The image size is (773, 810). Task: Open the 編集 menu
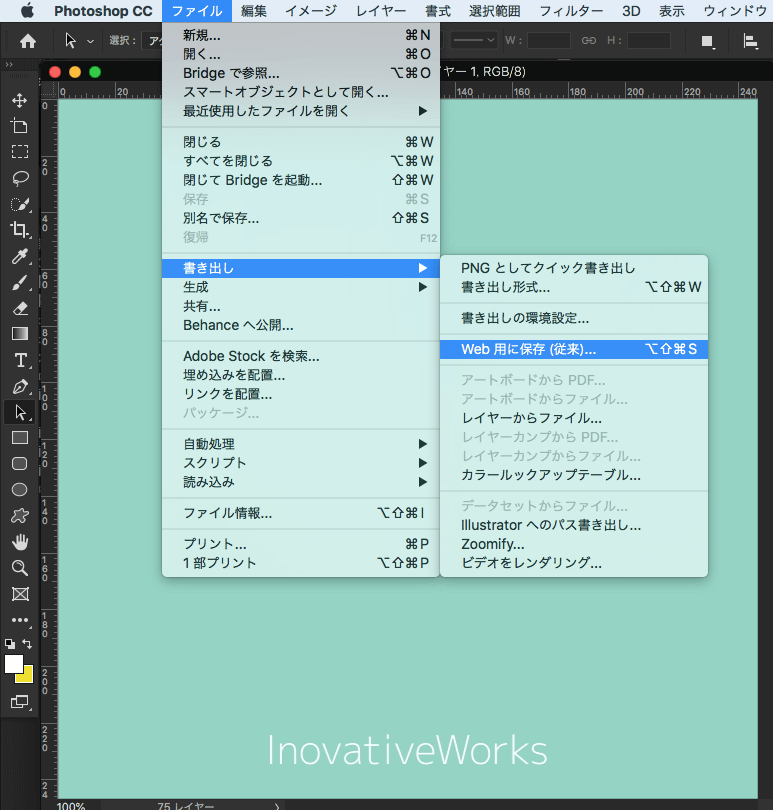click(254, 11)
